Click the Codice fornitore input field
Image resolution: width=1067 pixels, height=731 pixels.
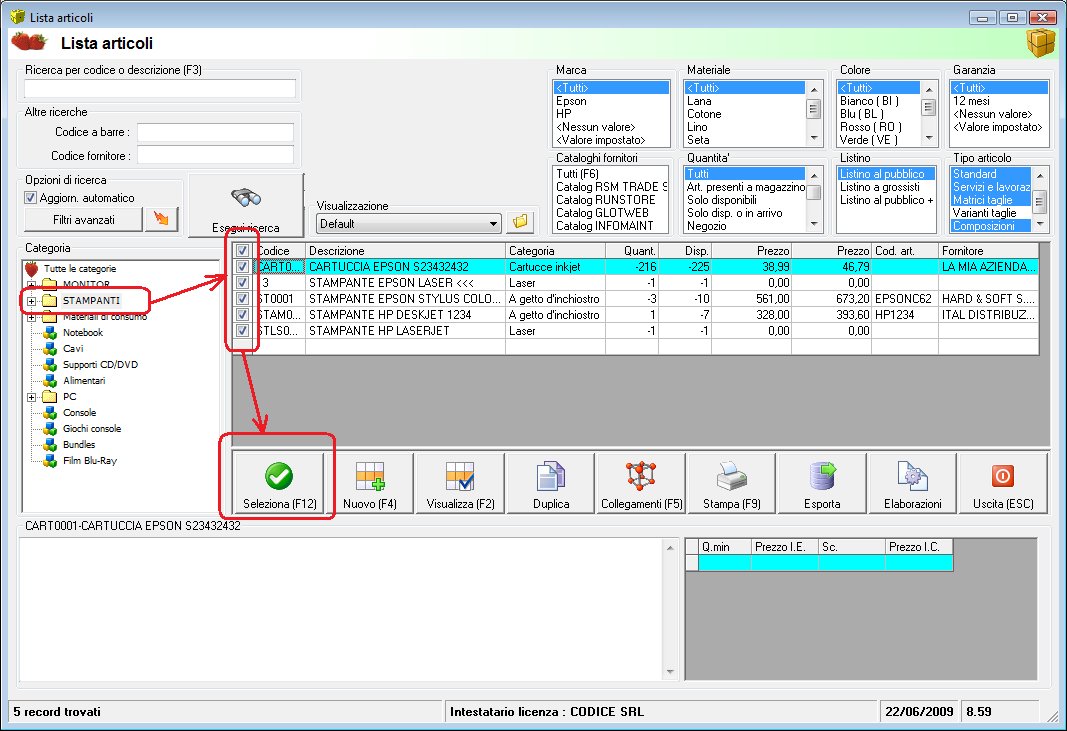(x=216, y=155)
